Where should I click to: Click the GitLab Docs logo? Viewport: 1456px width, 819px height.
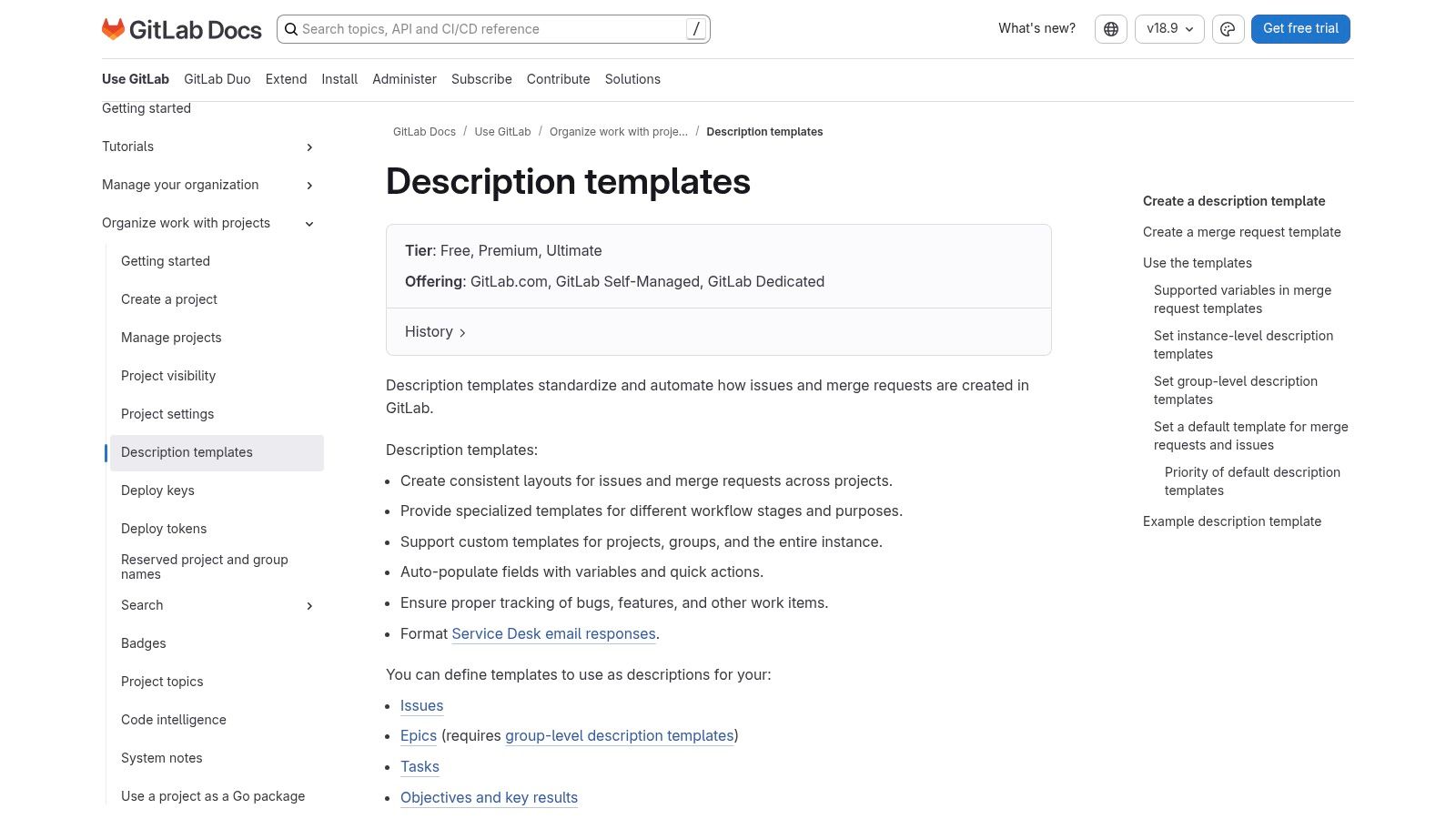(181, 28)
